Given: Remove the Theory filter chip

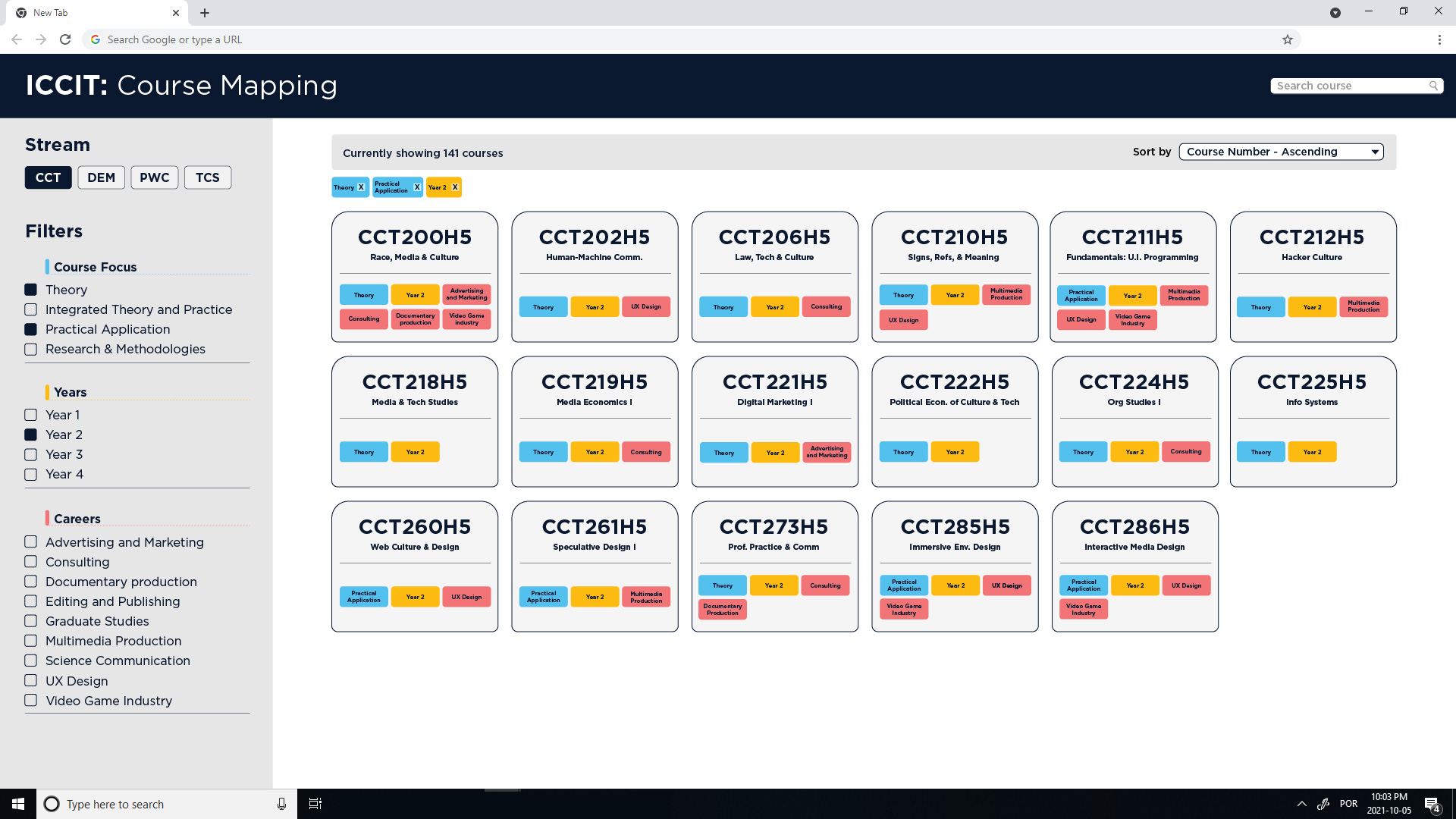Looking at the screenshot, I should tap(361, 187).
